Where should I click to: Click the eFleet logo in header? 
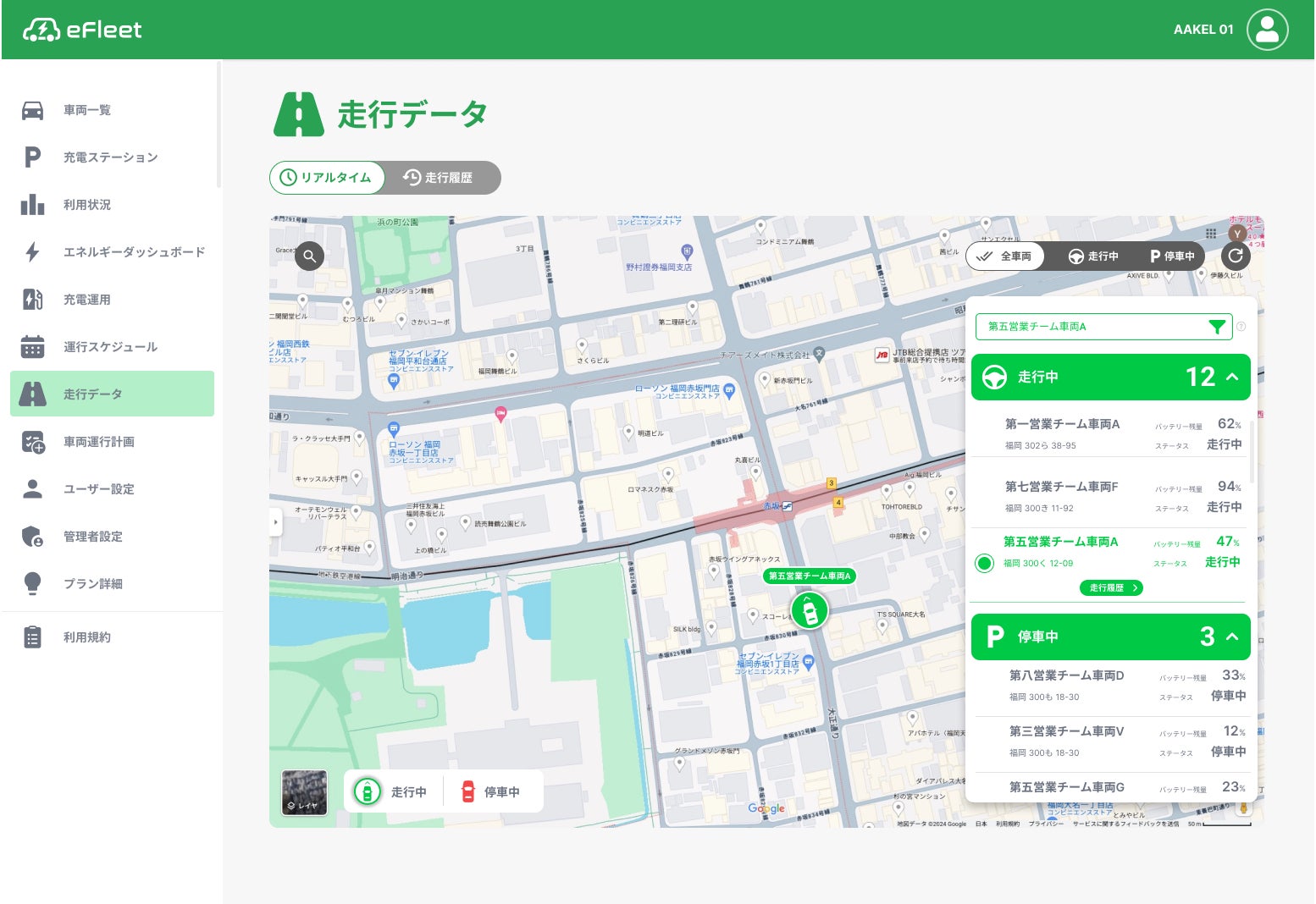click(82, 30)
